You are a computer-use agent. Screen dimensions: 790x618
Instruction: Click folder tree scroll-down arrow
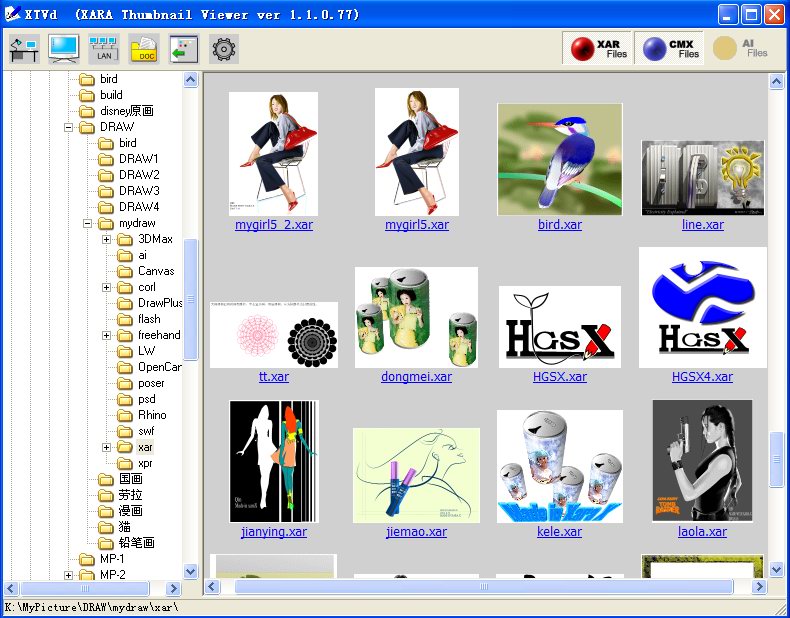coord(190,572)
